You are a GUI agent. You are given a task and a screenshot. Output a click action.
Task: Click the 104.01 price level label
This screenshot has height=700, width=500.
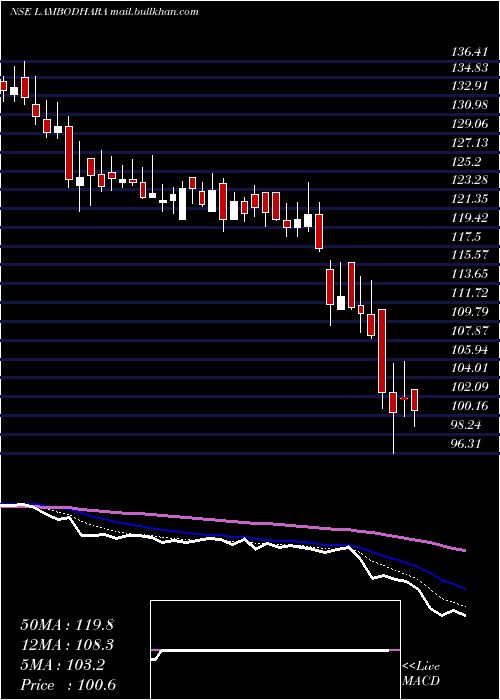coord(471,368)
